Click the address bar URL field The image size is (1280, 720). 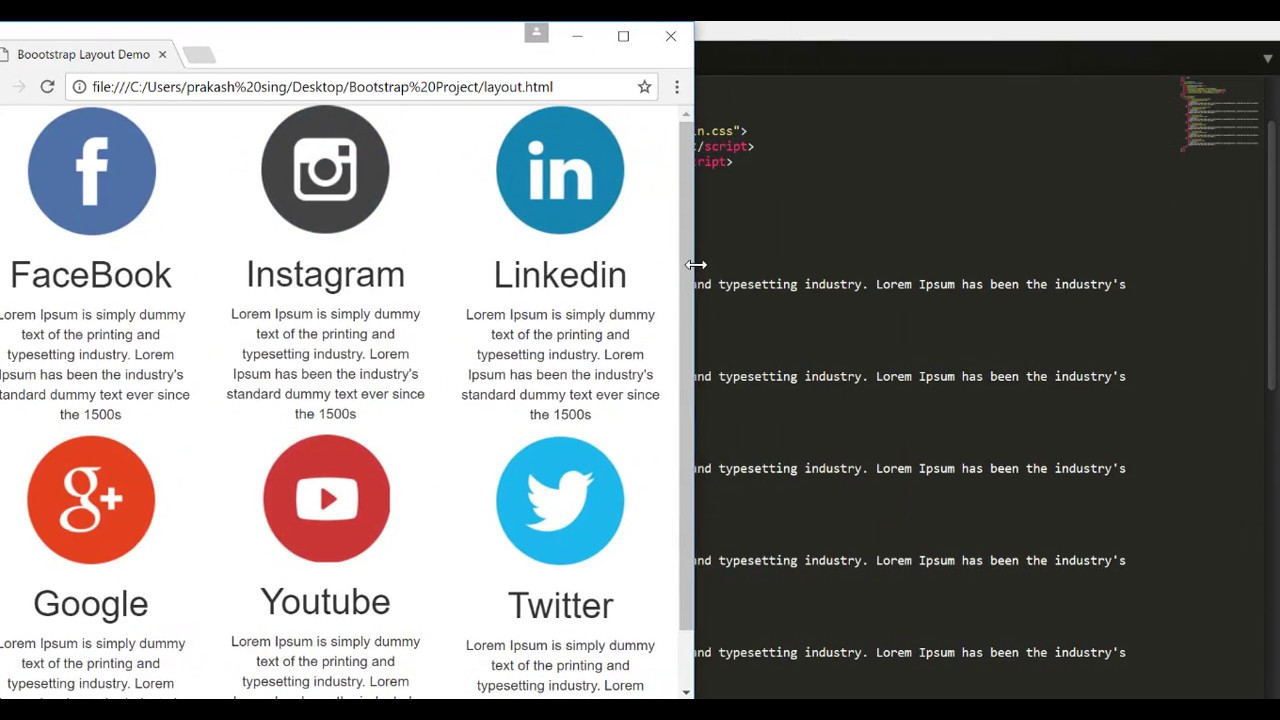pyautogui.click(x=362, y=87)
